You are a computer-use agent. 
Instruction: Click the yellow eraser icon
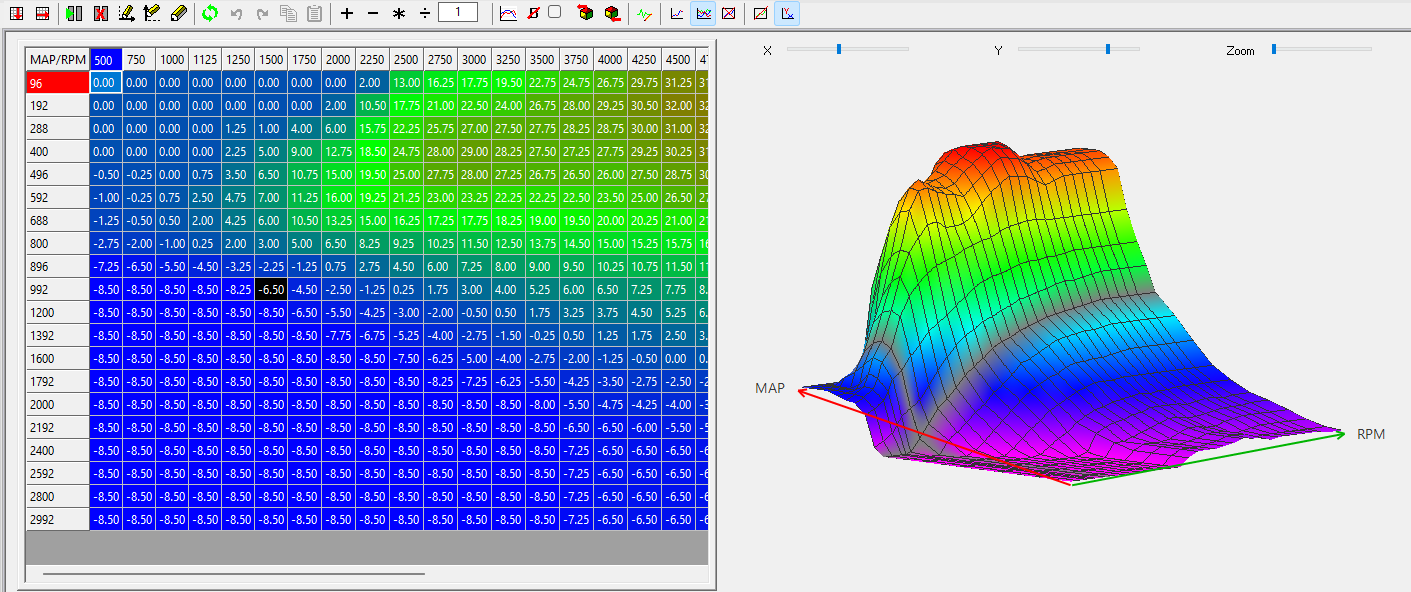coord(178,13)
